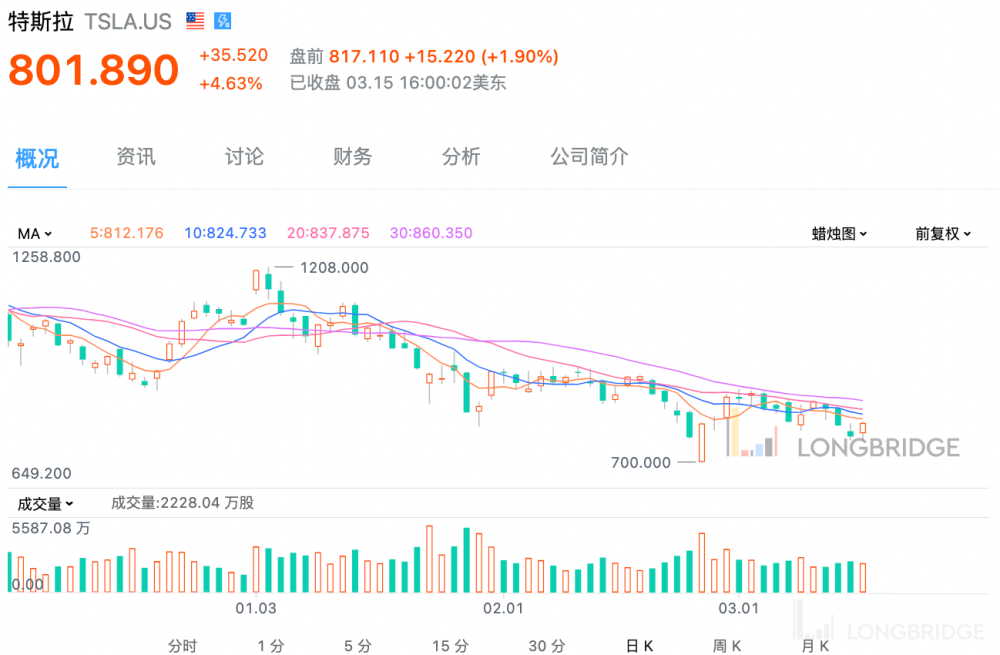Viewport: 1000px width, 655px height.
Task: Select the 分析 tab
Action: [x=461, y=156]
